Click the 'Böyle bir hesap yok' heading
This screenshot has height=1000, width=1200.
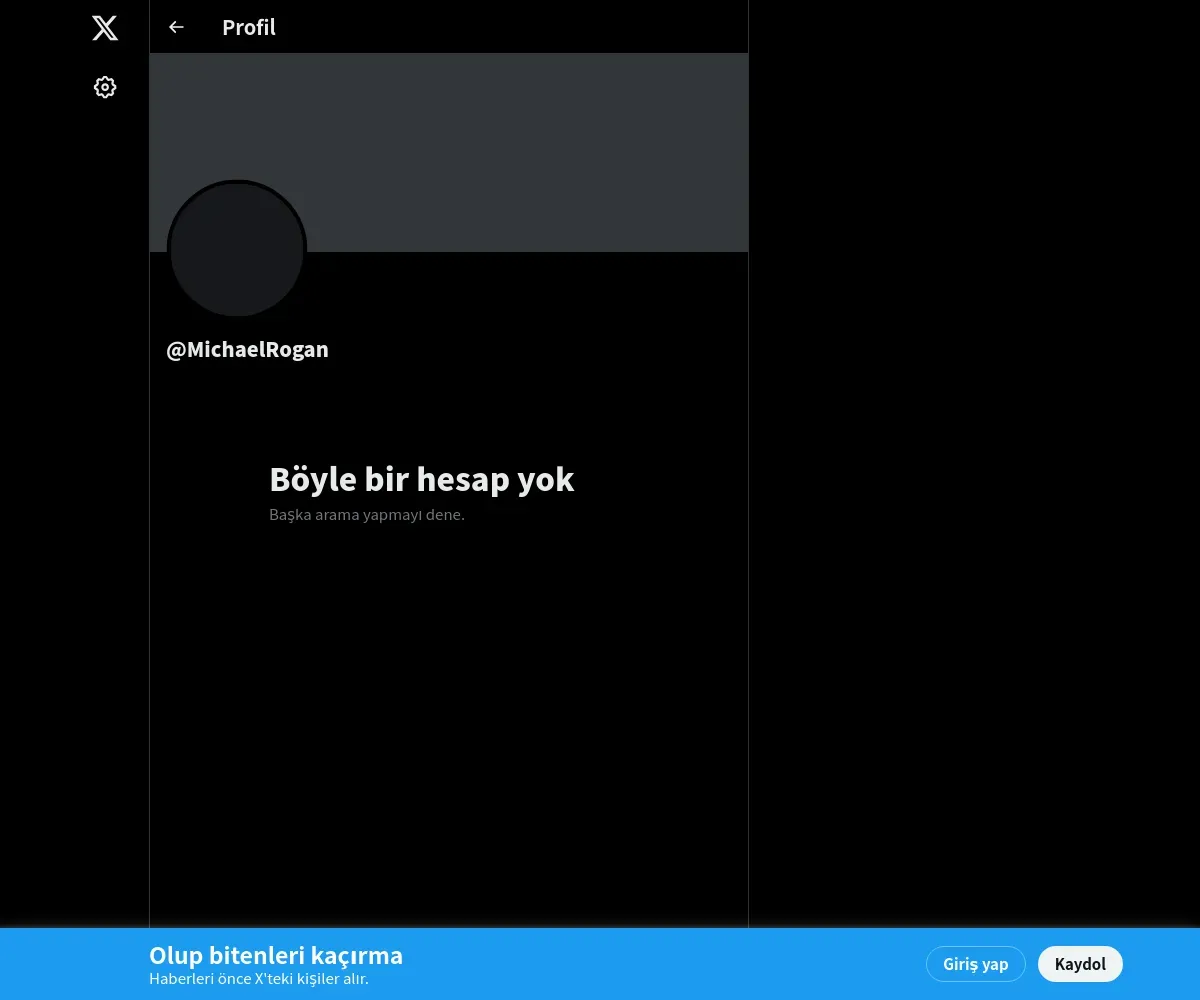[x=422, y=479]
